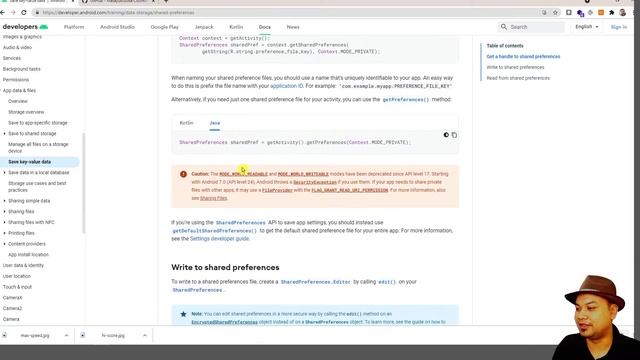Click the Sign in link

(x=619, y=27)
